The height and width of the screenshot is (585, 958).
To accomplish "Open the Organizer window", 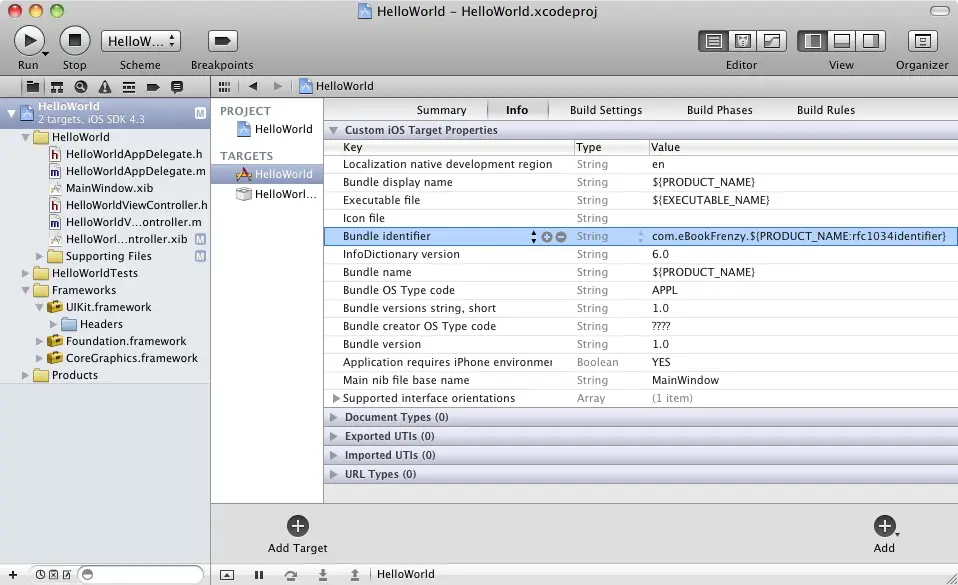I will tap(921, 41).
